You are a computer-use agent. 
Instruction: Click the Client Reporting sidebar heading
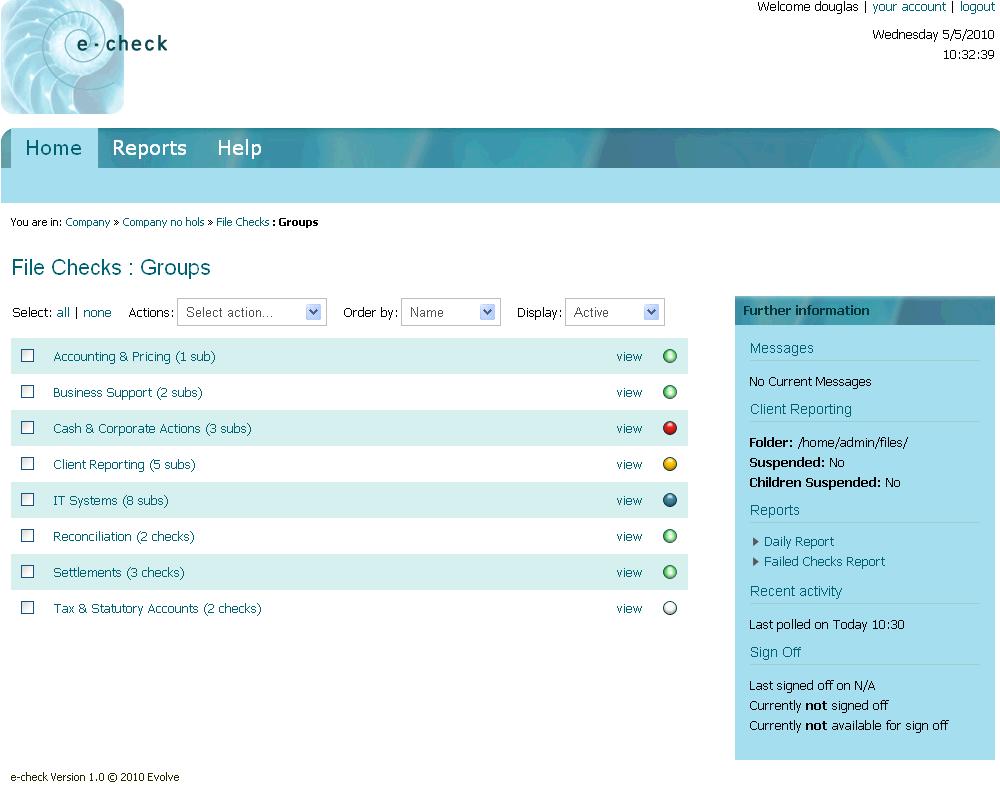pyautogui.click(x=801, y=410)
